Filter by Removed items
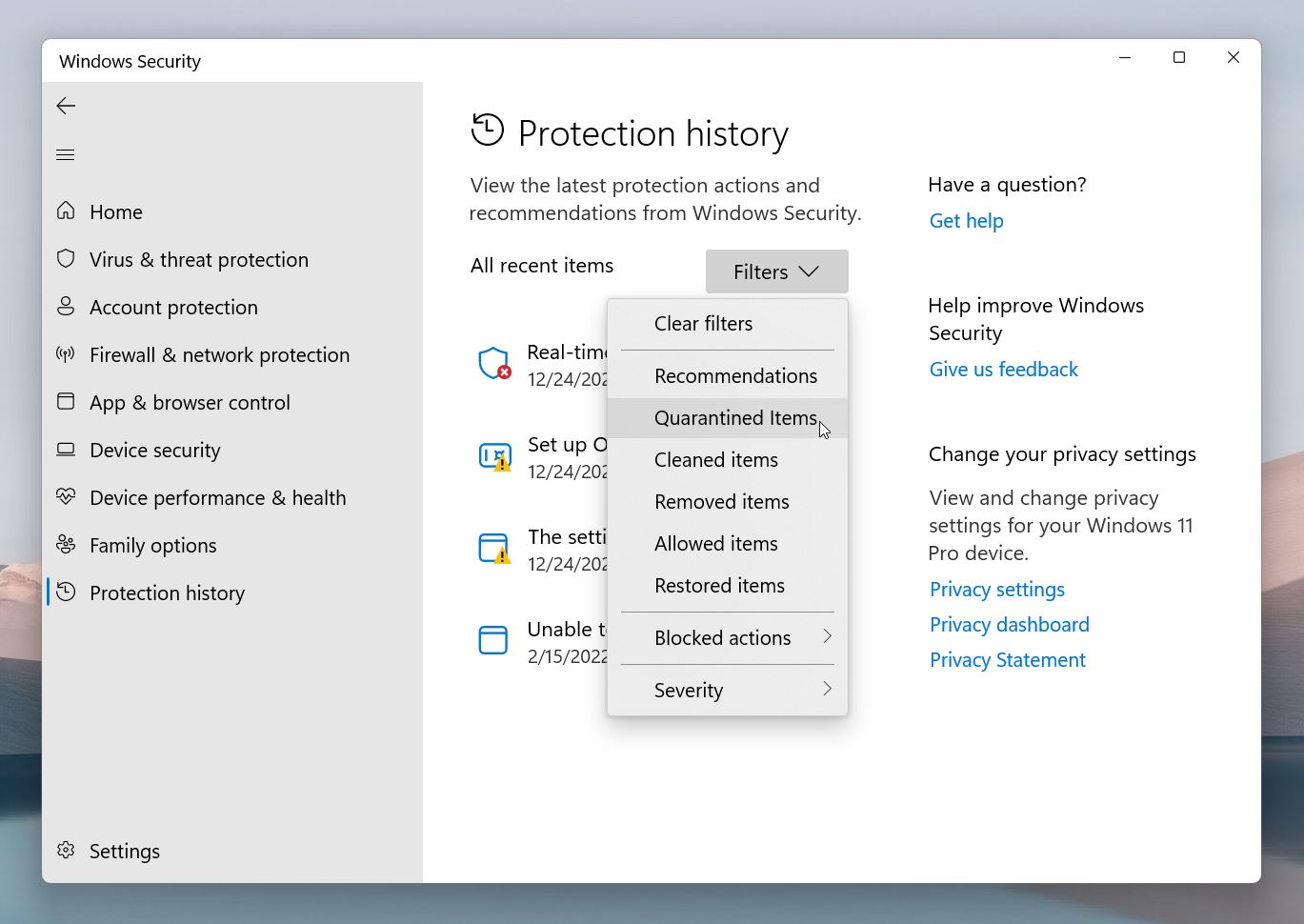1304x924 pixels. [728, 502]
